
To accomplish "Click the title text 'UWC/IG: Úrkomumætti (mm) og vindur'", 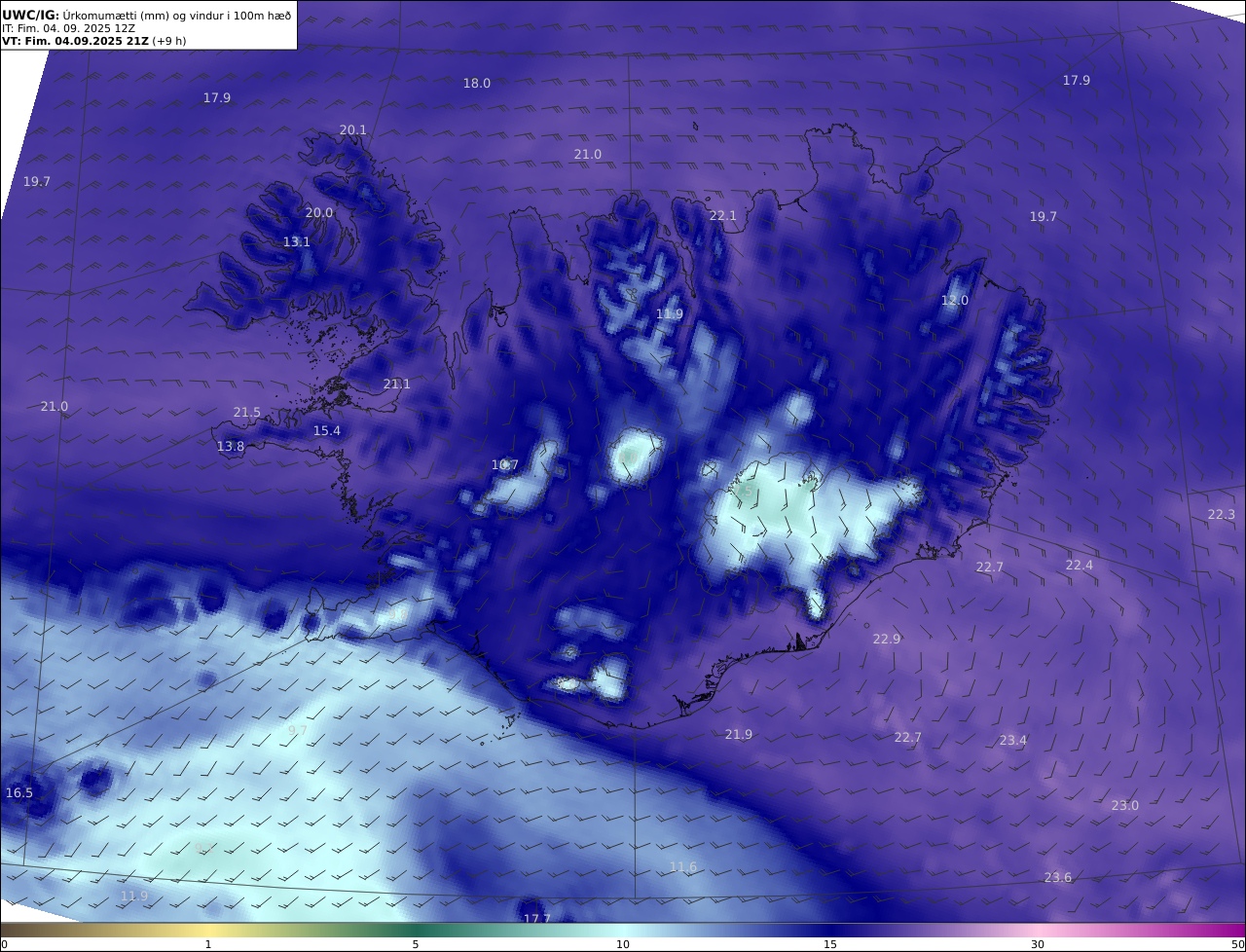I will pyautogui.click(x=115, y=16).
